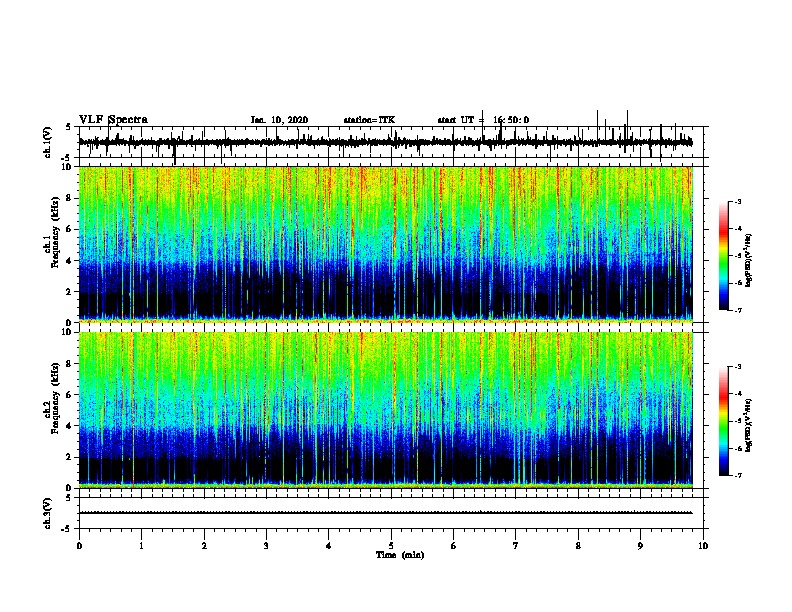792x612 pixels.
Task: Click the '2' kHz tick of ch.2 spectrogram
Action: pyautogui.click(x=69, y=457)
